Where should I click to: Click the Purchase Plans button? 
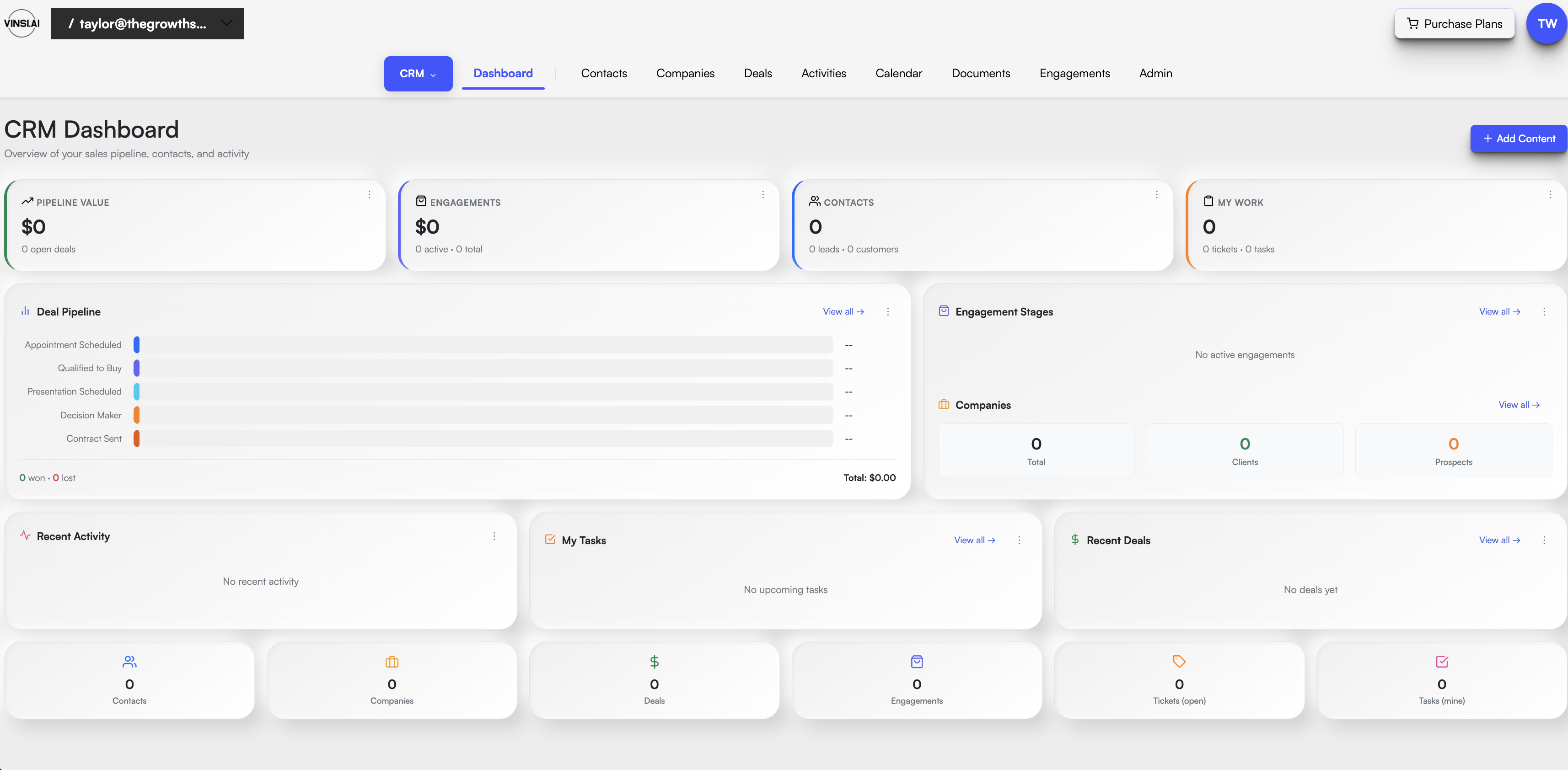1454,24
